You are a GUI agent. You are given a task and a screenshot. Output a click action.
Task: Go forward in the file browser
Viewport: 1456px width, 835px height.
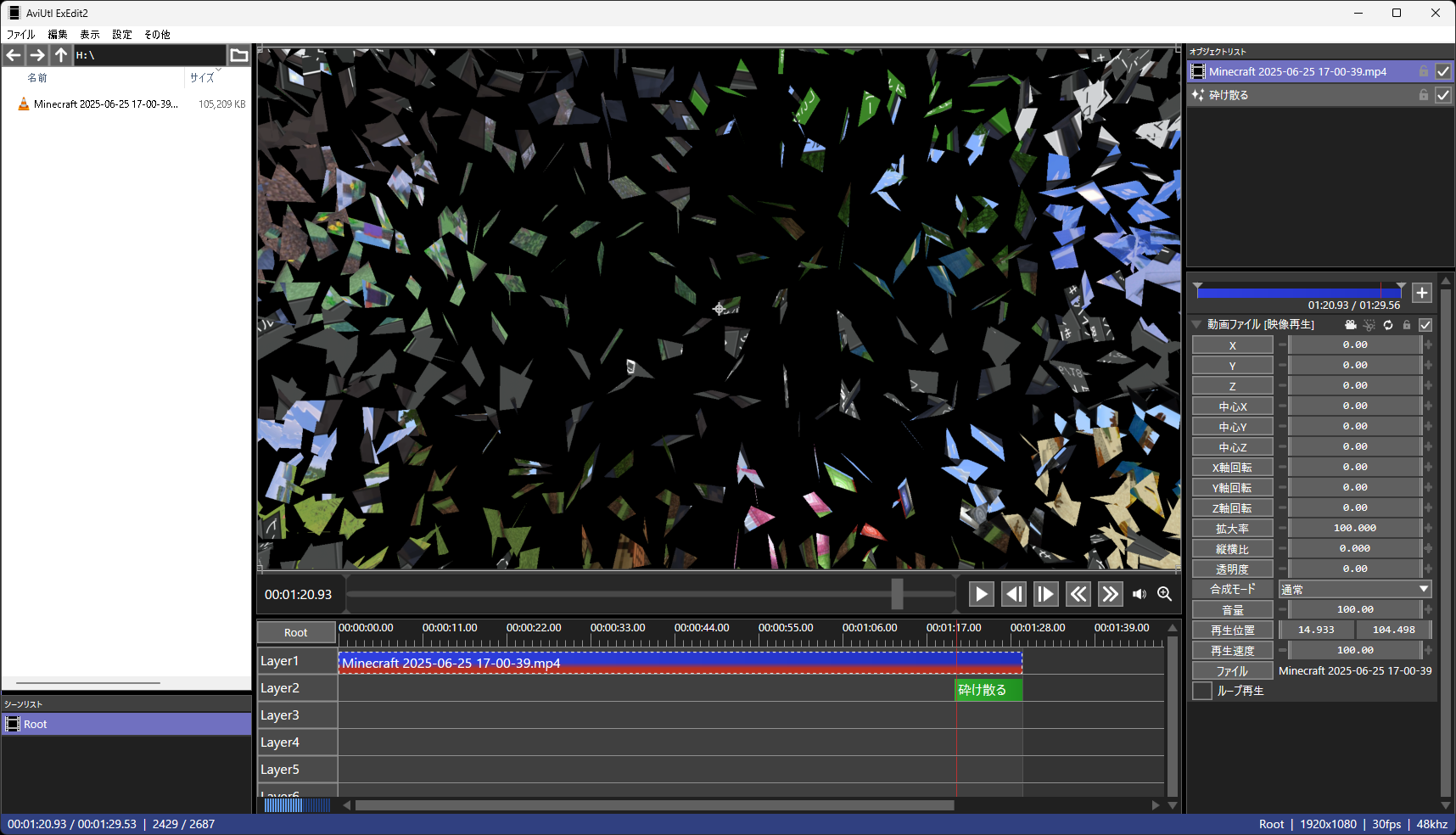point(37,55)
